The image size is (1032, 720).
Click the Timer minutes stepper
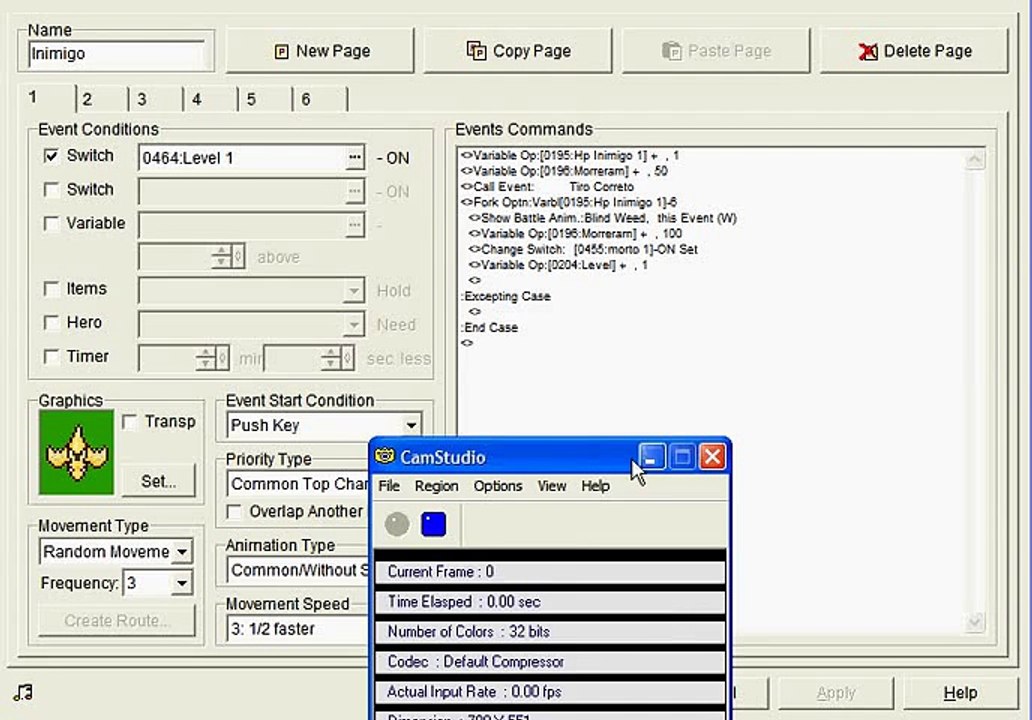pyautogui.click(x=206, y=358)
